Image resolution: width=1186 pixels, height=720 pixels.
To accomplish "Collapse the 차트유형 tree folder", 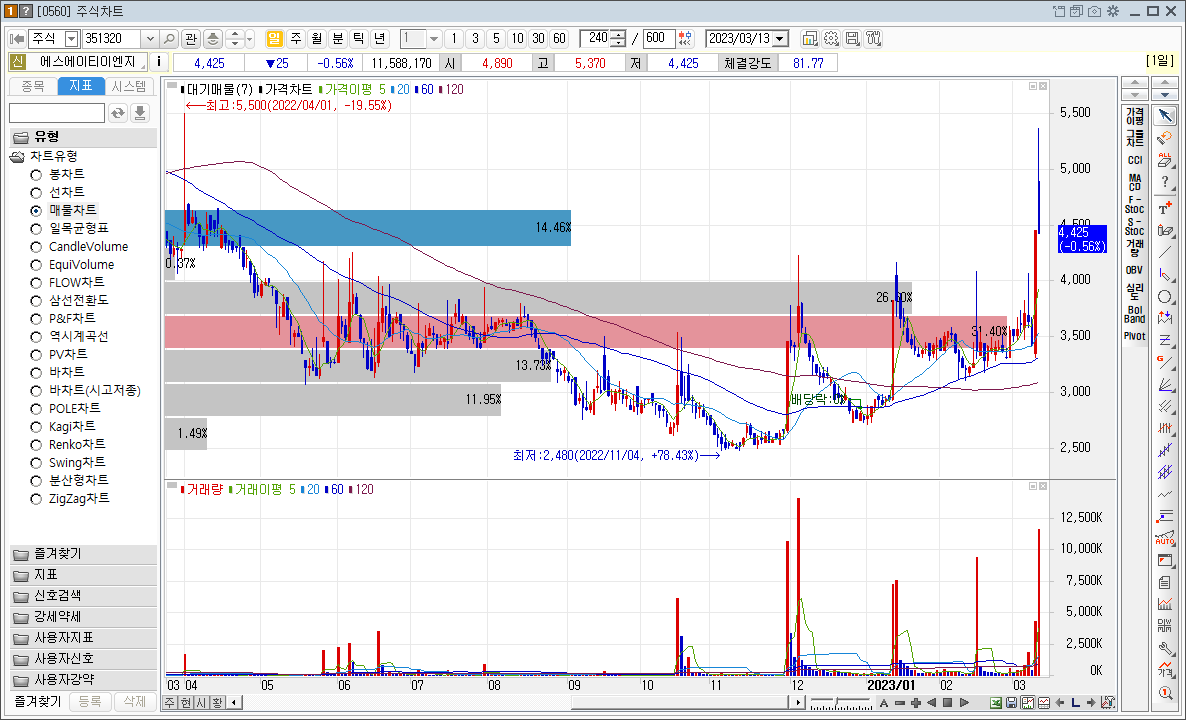I will 17,157.
